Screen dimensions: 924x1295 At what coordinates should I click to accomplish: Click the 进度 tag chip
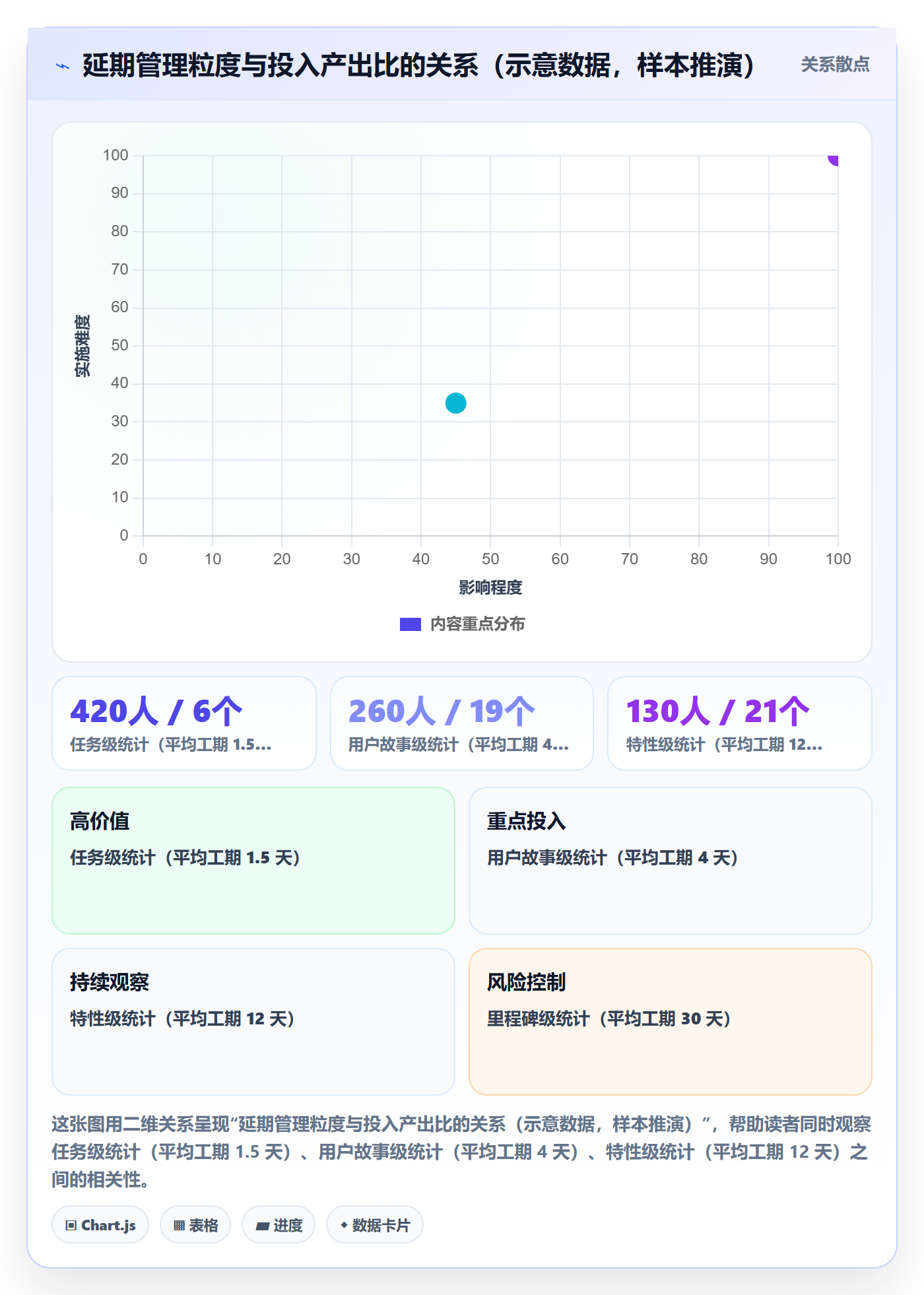(x=279, y=1225)
